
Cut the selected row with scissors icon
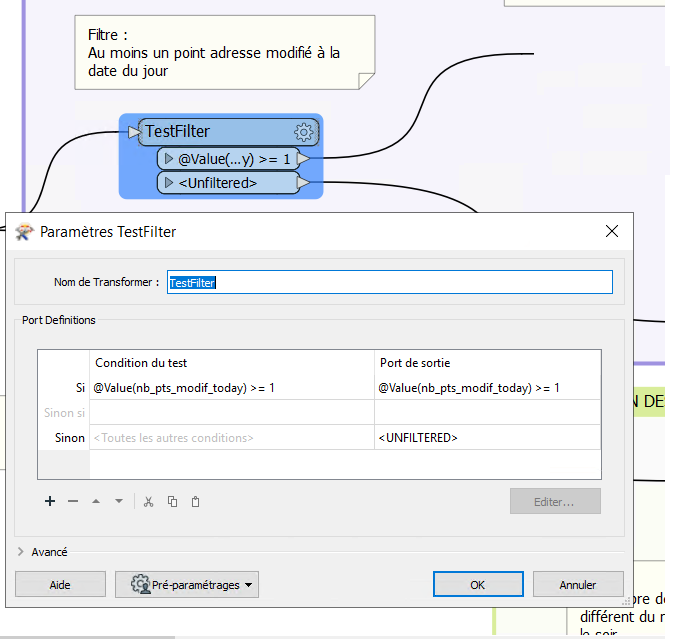point(149,502)
